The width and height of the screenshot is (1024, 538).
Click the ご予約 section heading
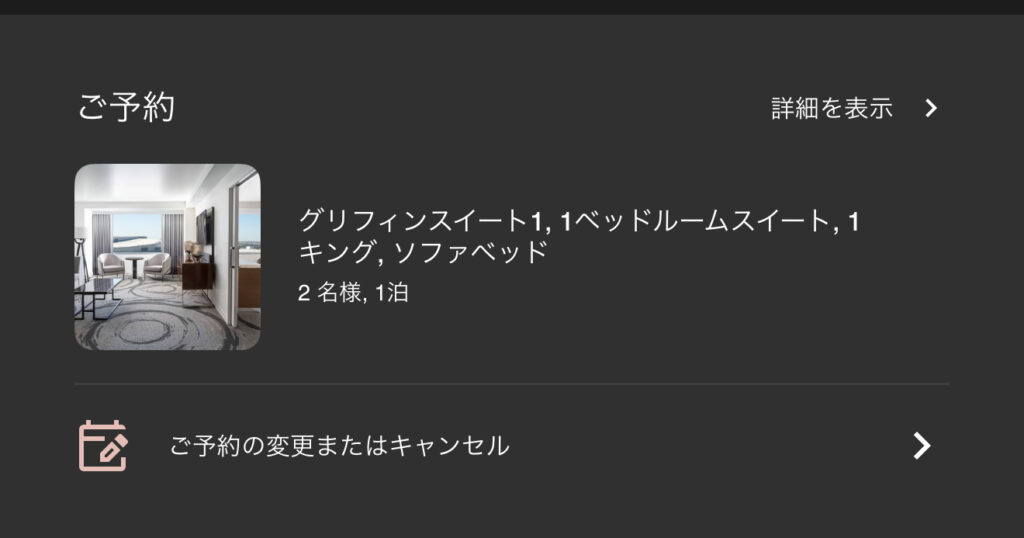coord(126,107)
